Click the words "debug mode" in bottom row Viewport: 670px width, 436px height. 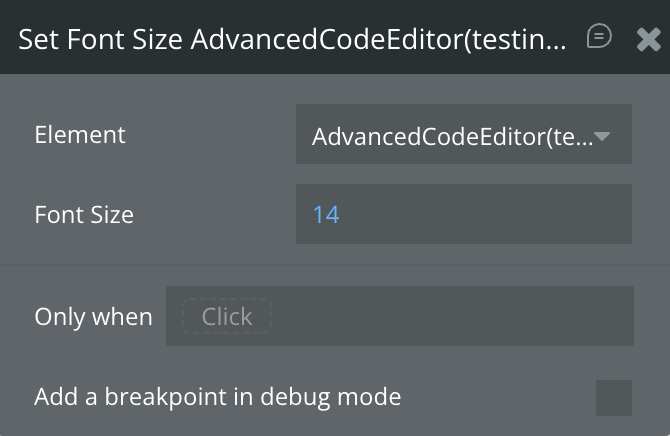point(331,397)
